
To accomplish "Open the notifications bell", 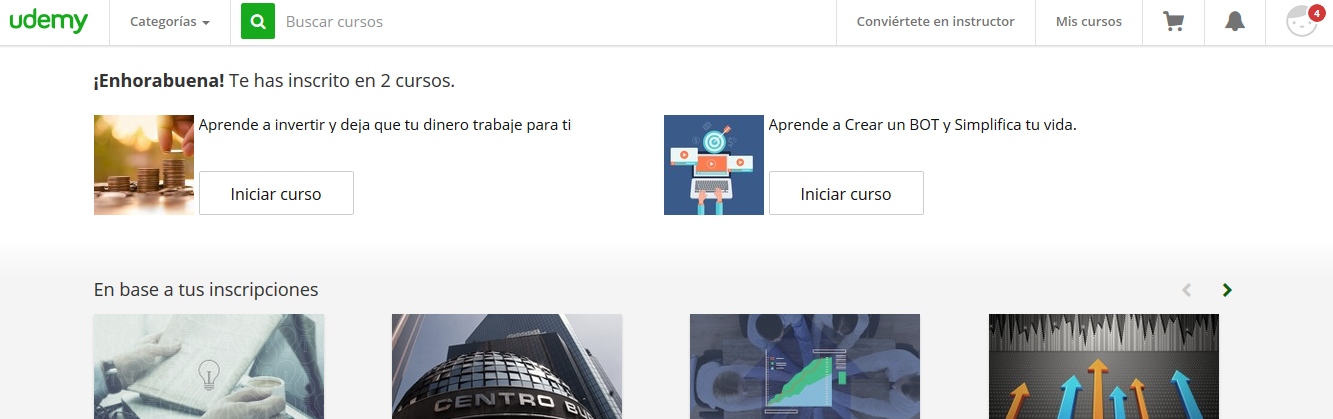I will [1234, 22].
